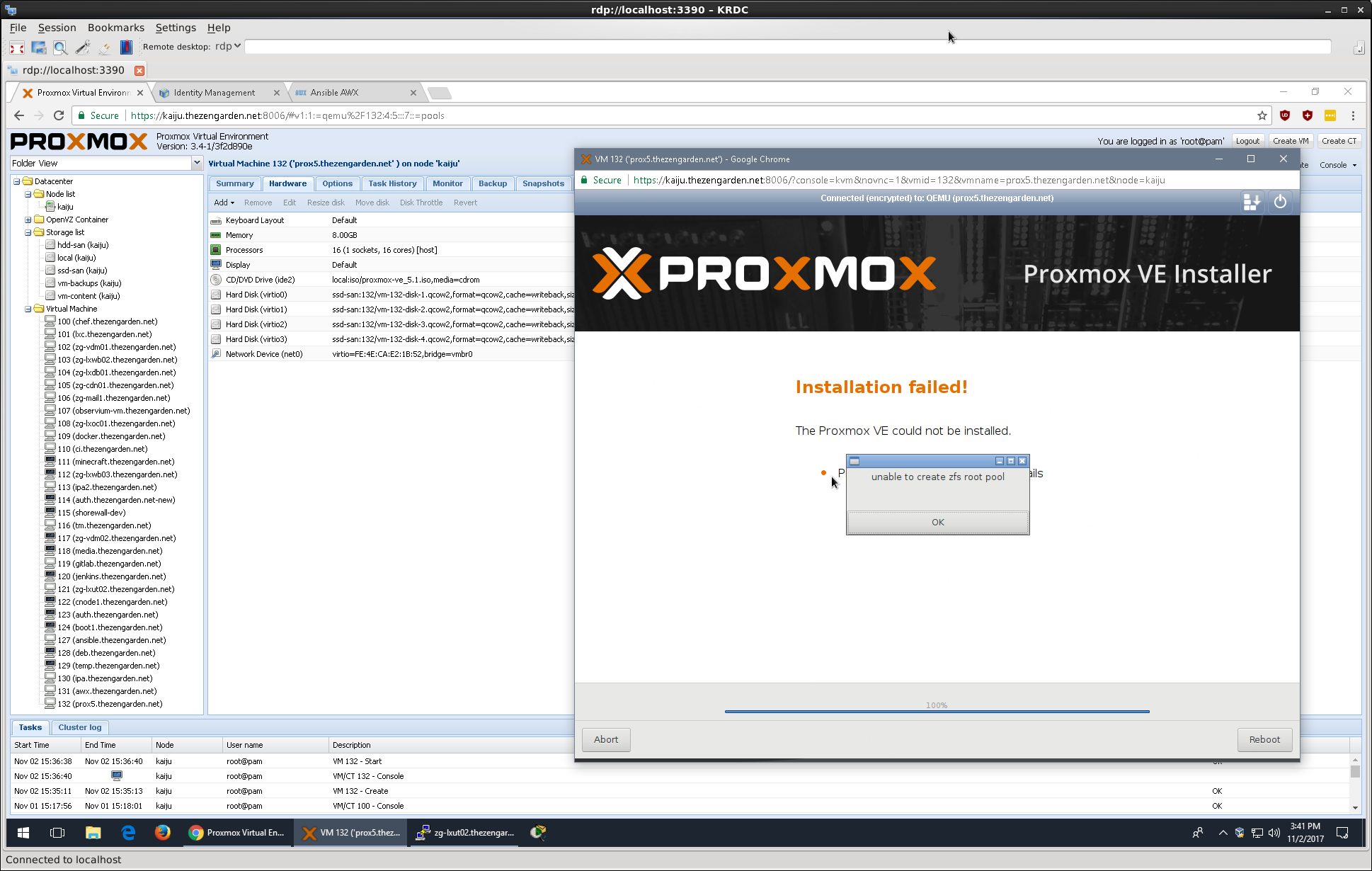Select VM 132 (prox5.thezengarden.net) in tree
The height and width of the screenshot is (871, 1372).
(x=110, y=704)
